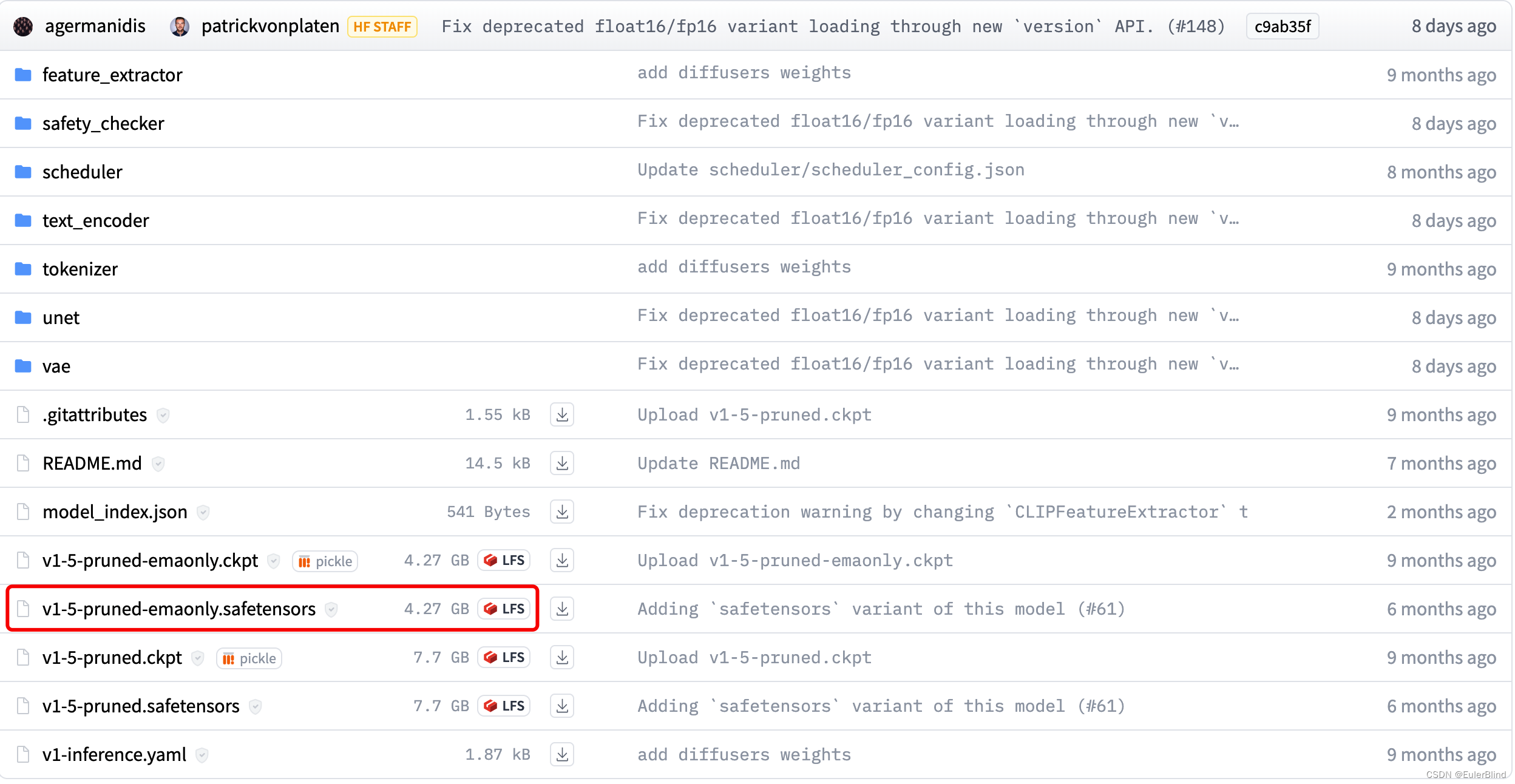Download the .gitattributes file
Image resolution: width=1515 pixels, height=784 pixels.
(562, 414)
